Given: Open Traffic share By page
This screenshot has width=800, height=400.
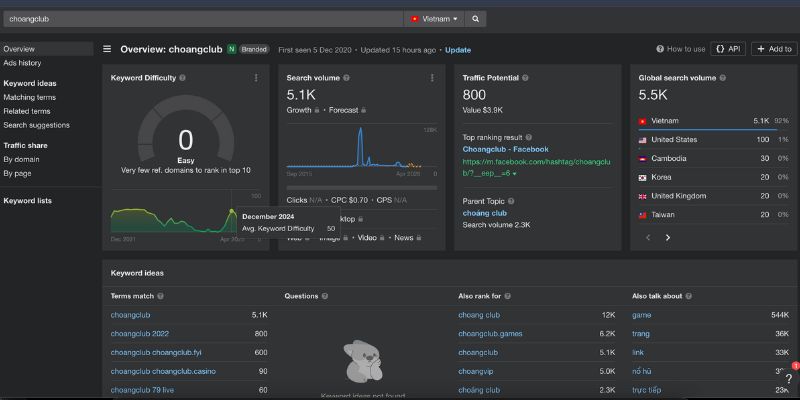Looking at the screenshot, I should [17, 173].
